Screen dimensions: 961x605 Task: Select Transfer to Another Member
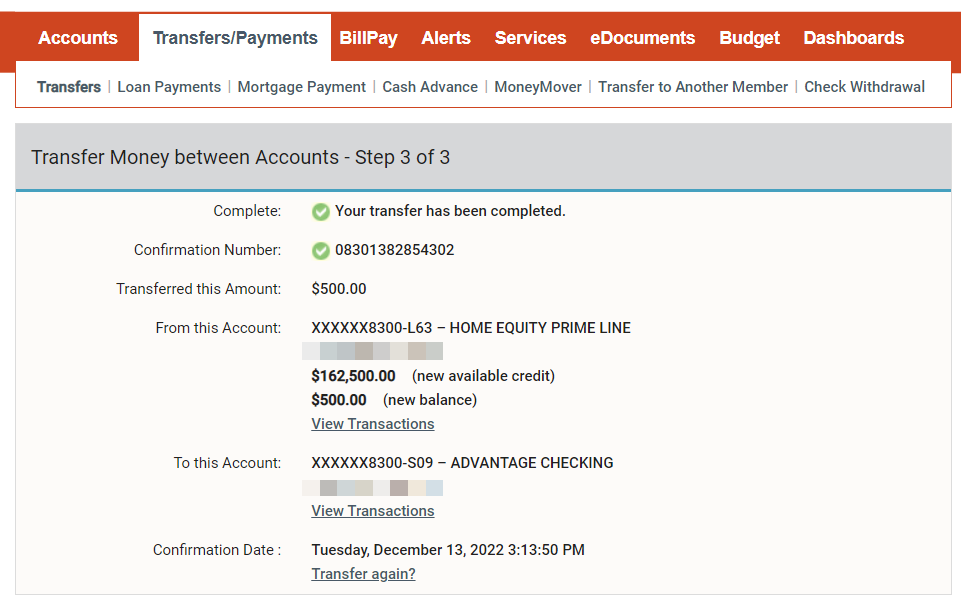click(x=693, y=87)
